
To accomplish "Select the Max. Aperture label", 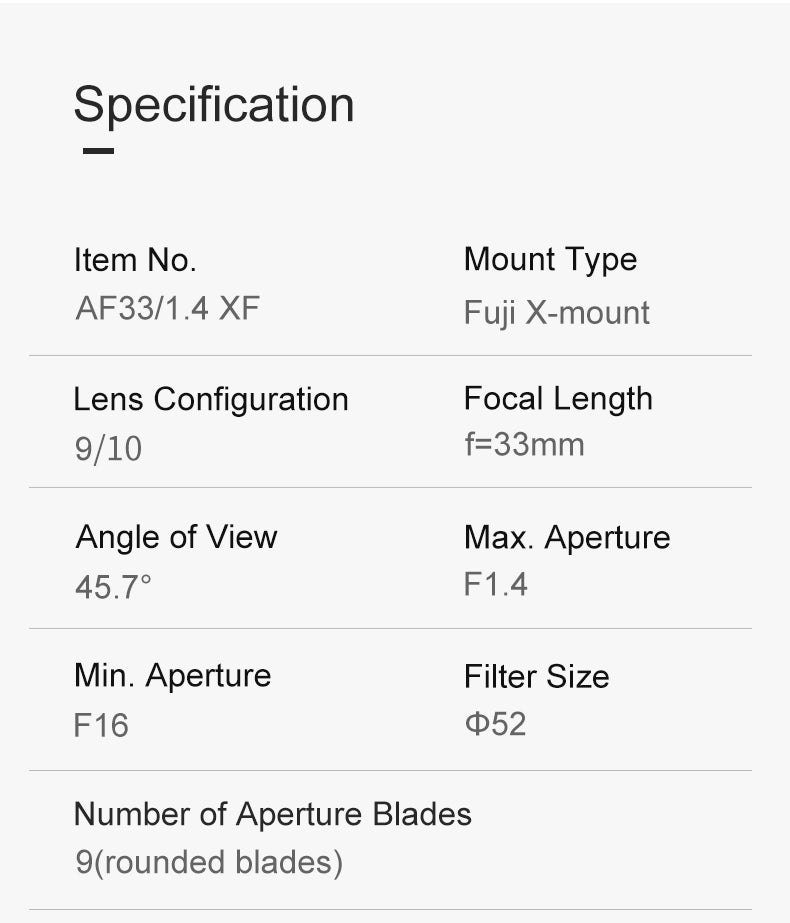I will click(567, 537).
